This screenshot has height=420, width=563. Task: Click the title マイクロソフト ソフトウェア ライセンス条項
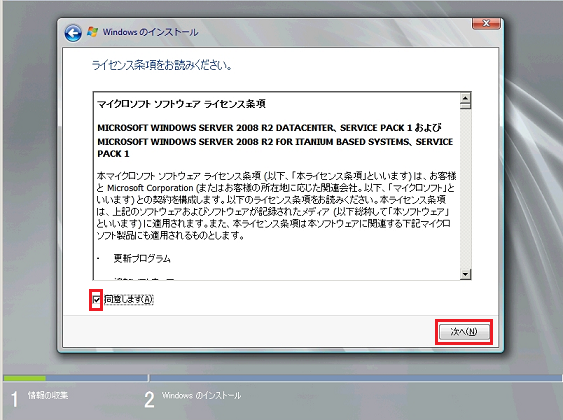(x=181, y=104)
